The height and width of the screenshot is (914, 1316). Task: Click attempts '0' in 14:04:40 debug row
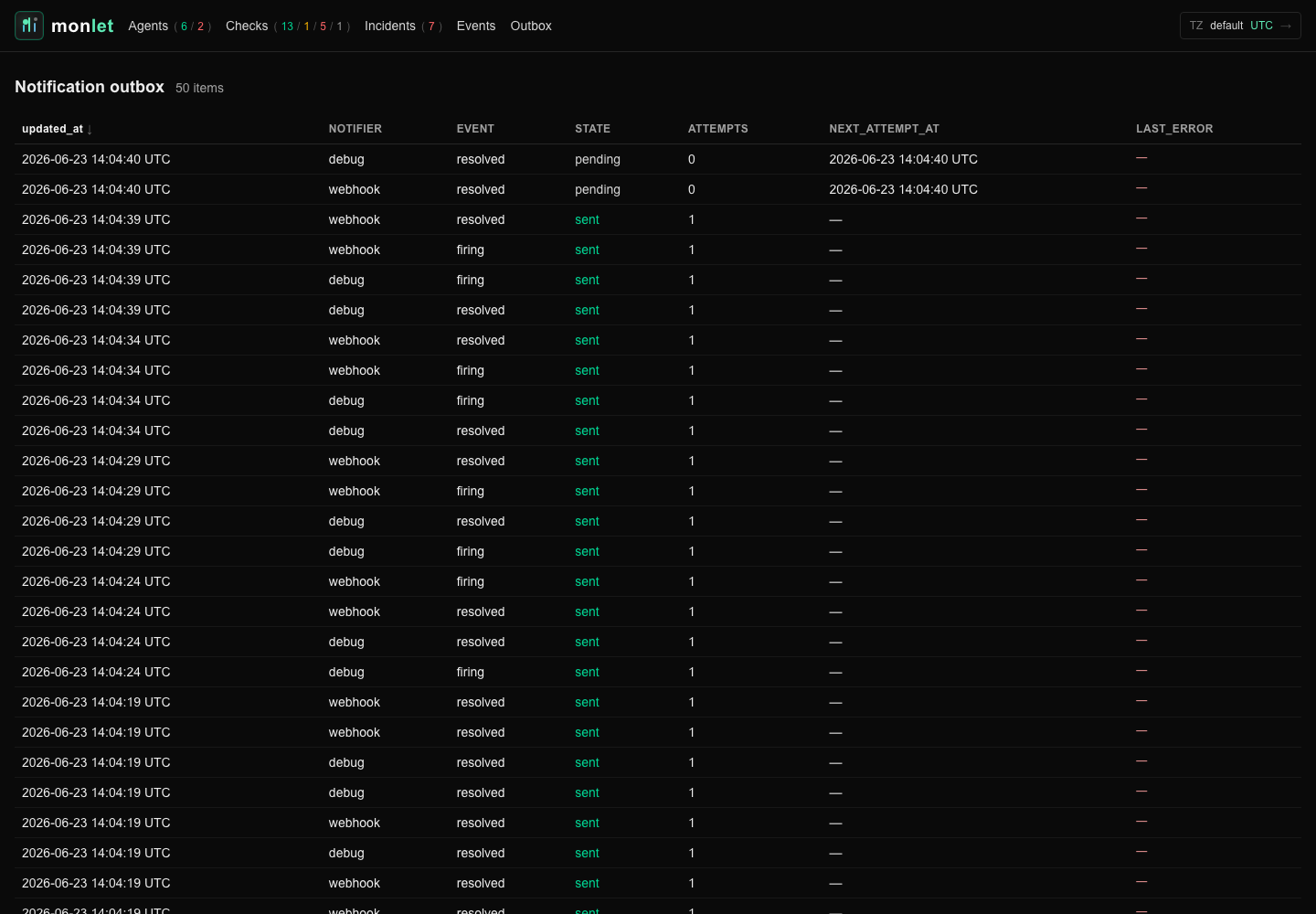point(692,159)
